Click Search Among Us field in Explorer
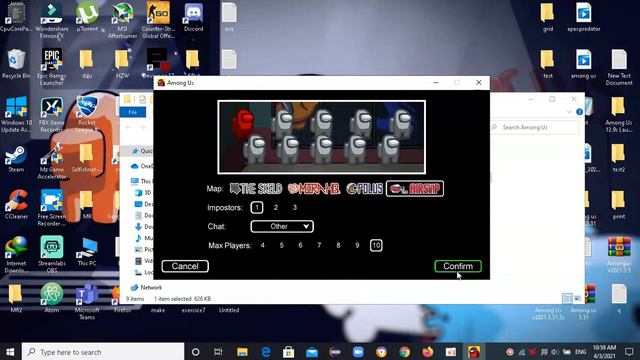 [x=536, y=127]
